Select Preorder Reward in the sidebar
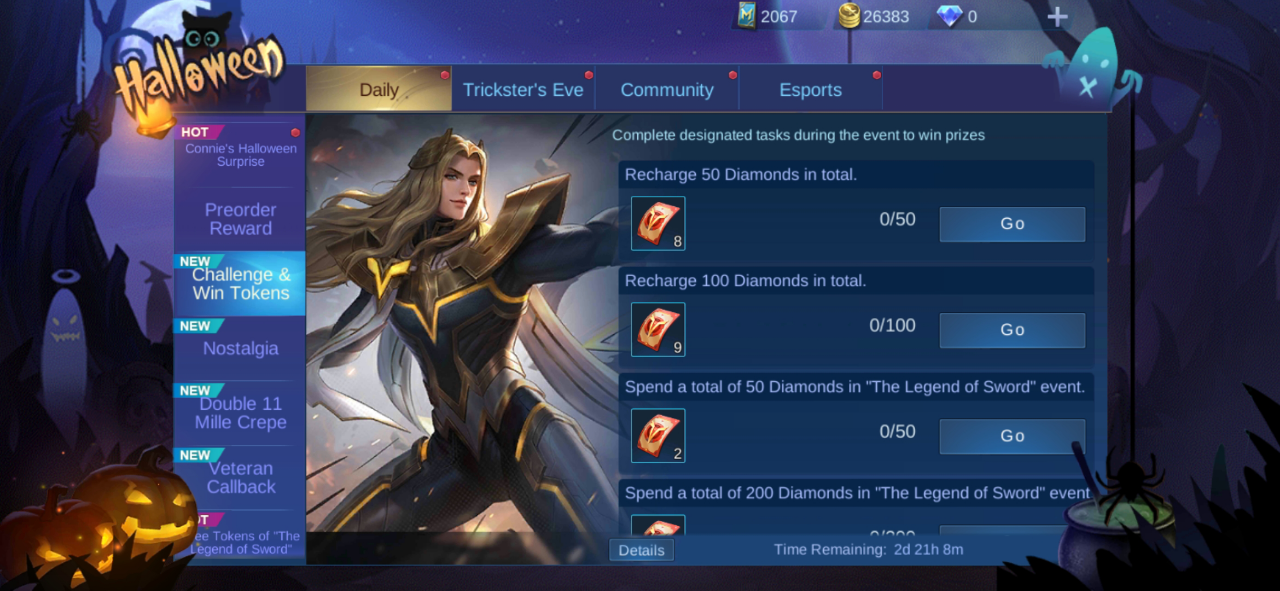 pyautogui.click(x=240, y=219)
